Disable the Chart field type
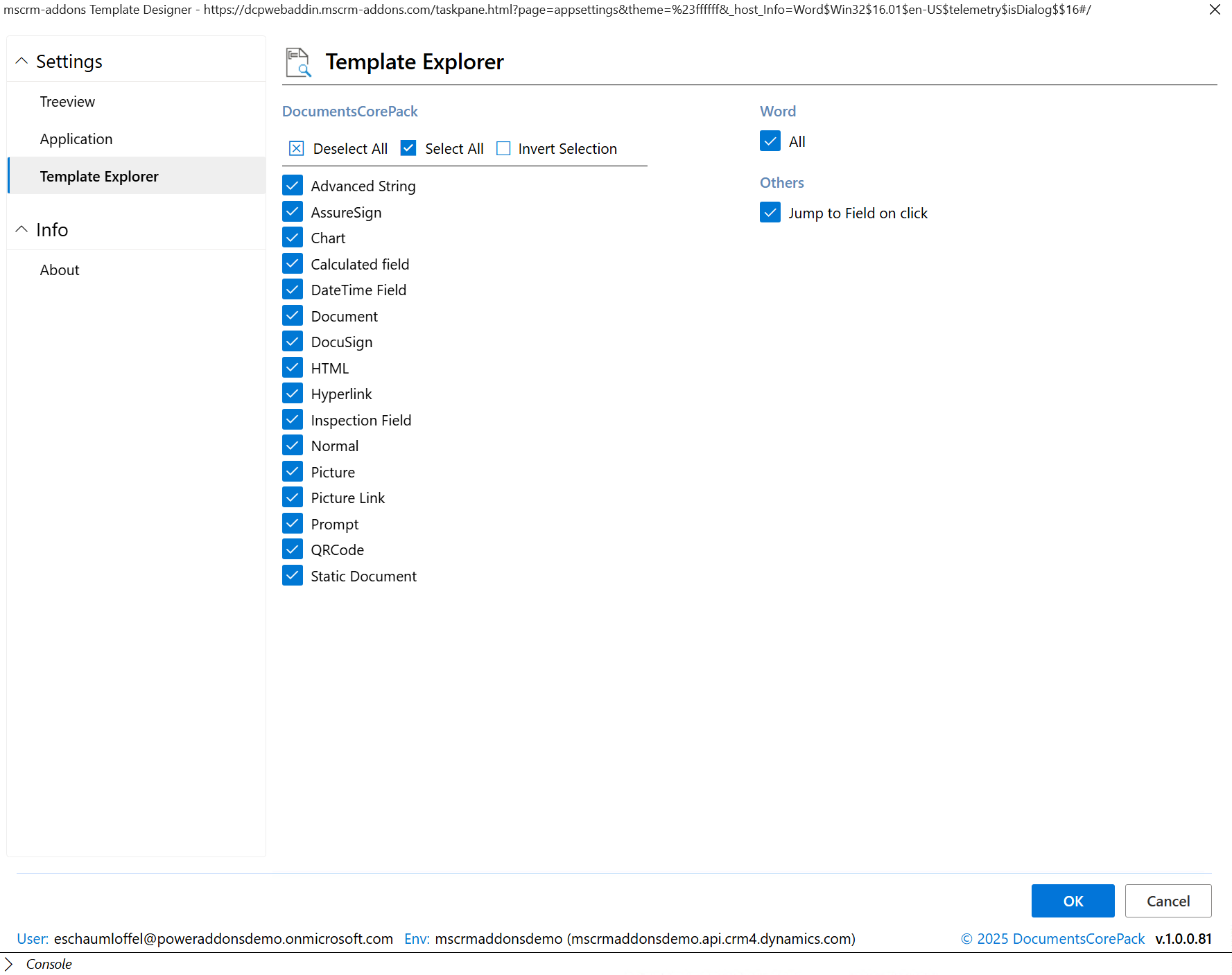The width and height of the screenshot is (1232, 975). pos(293,238)
